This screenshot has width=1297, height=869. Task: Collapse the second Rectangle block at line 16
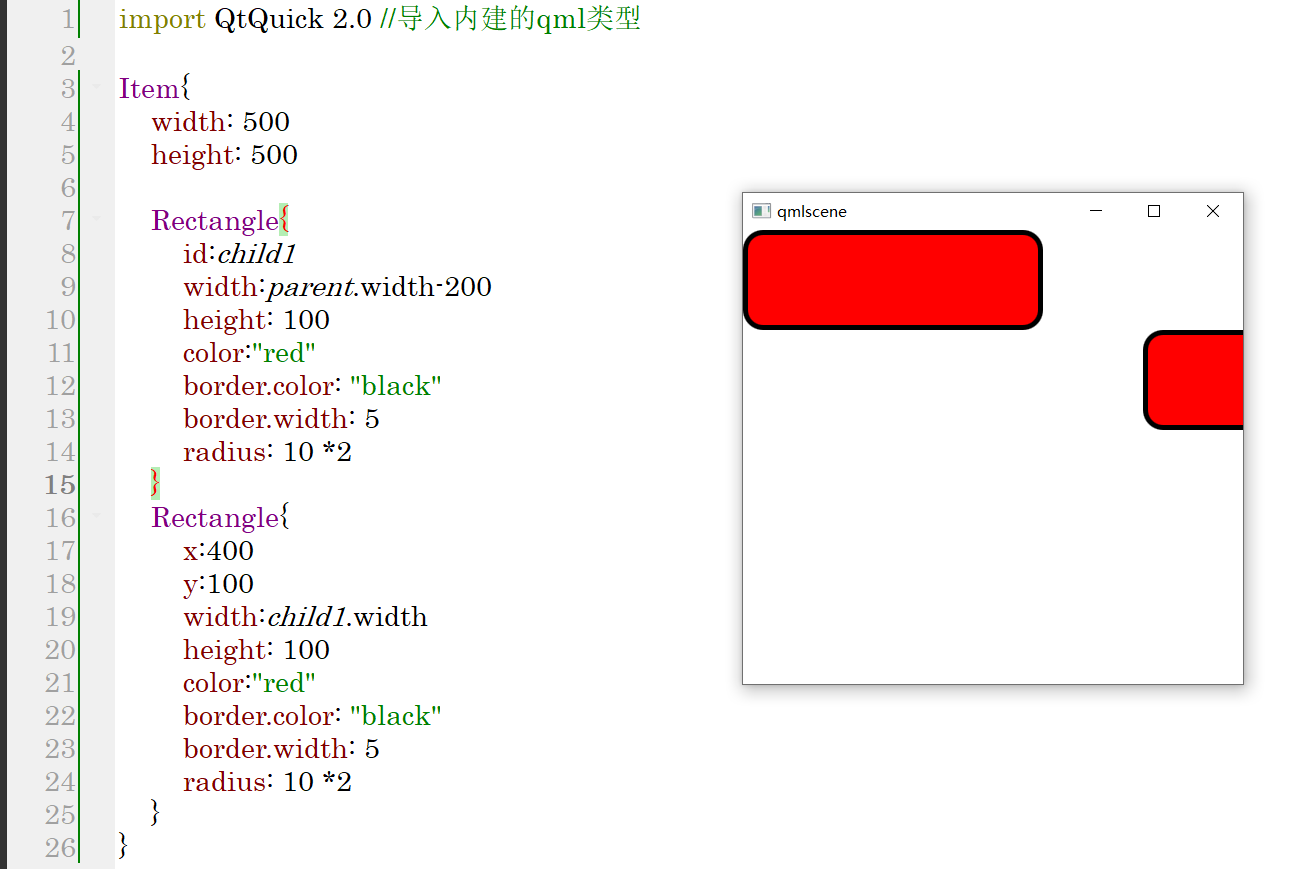coord(97,517)
